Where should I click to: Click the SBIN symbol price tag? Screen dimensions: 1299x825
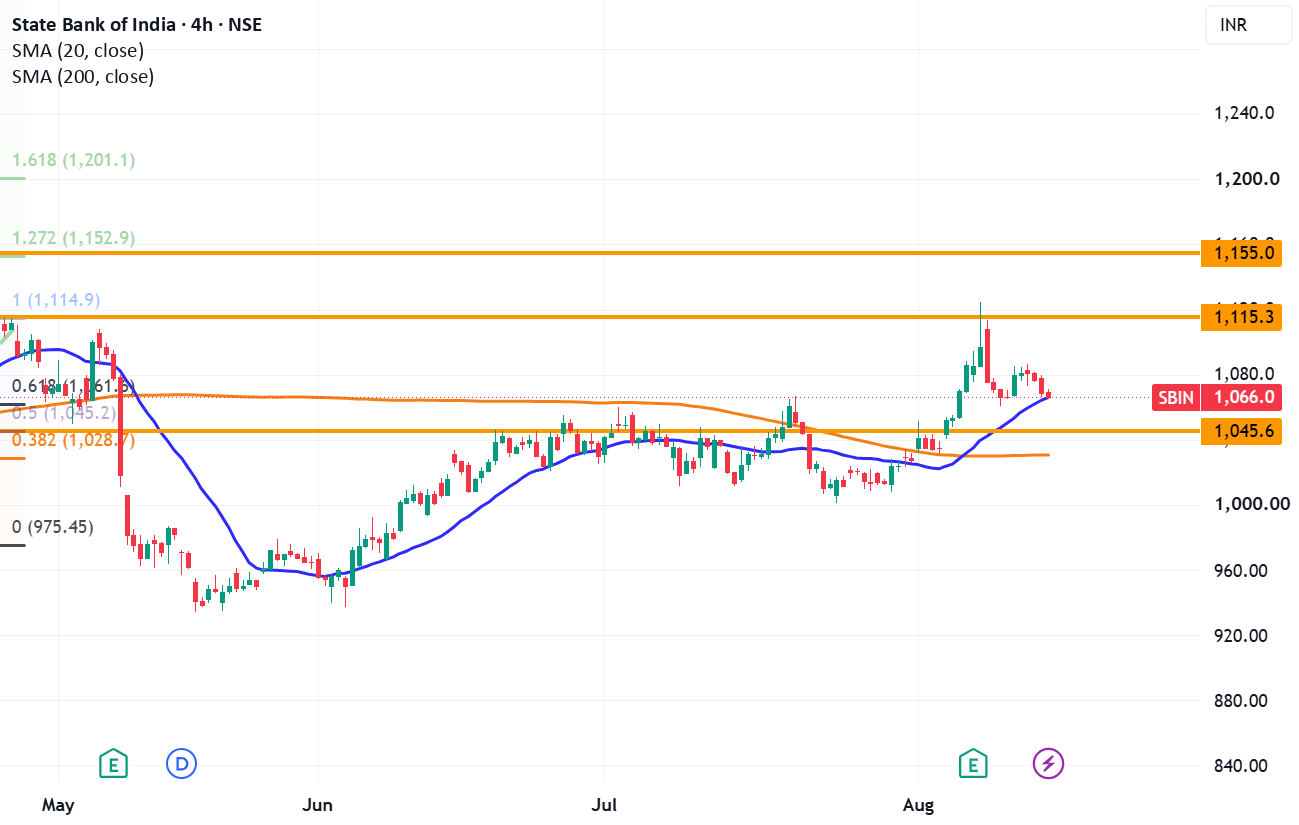pos(1176,397)
